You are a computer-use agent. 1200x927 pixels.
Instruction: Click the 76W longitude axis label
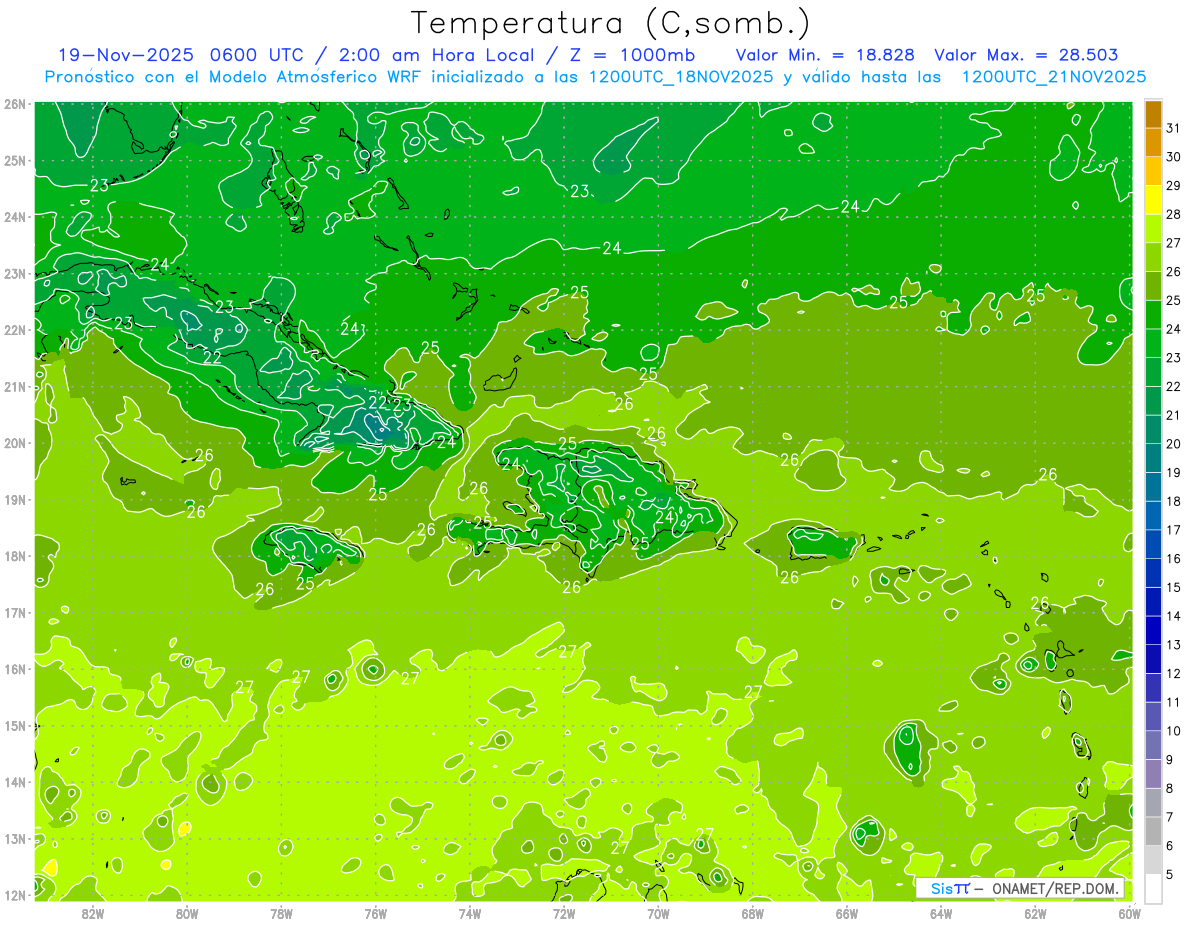(x=375, y=913)
